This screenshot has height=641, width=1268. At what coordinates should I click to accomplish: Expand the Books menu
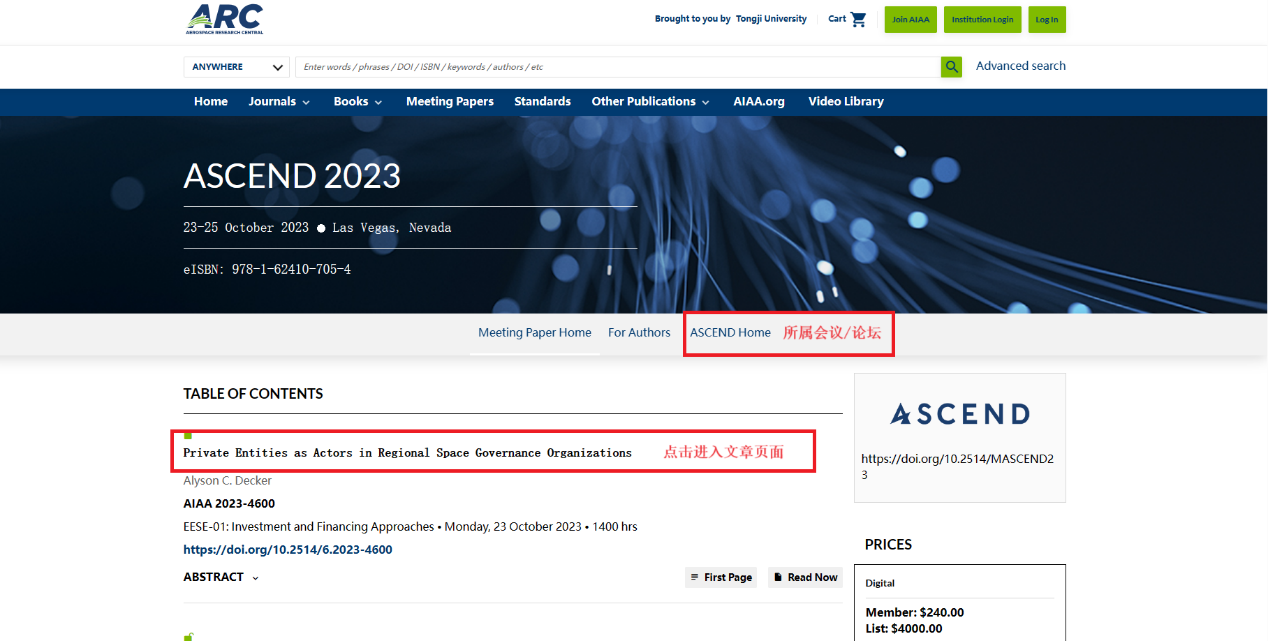[x=358, y=102]
